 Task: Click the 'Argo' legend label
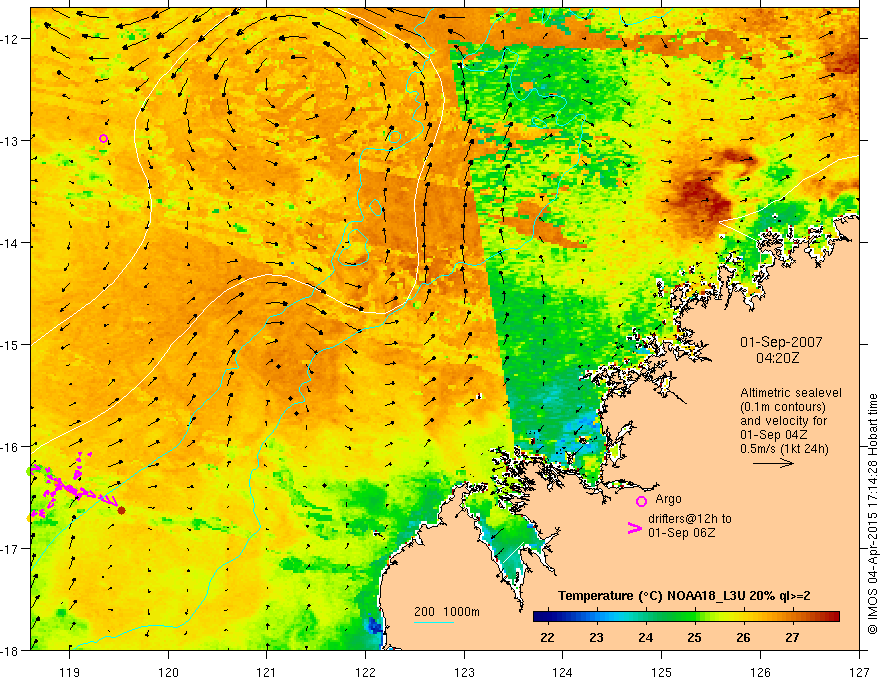coord(668,499)
